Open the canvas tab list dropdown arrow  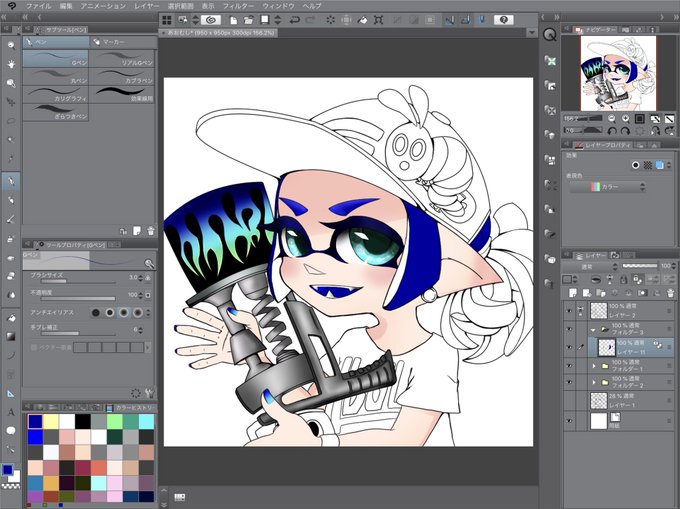pos(532,33)
